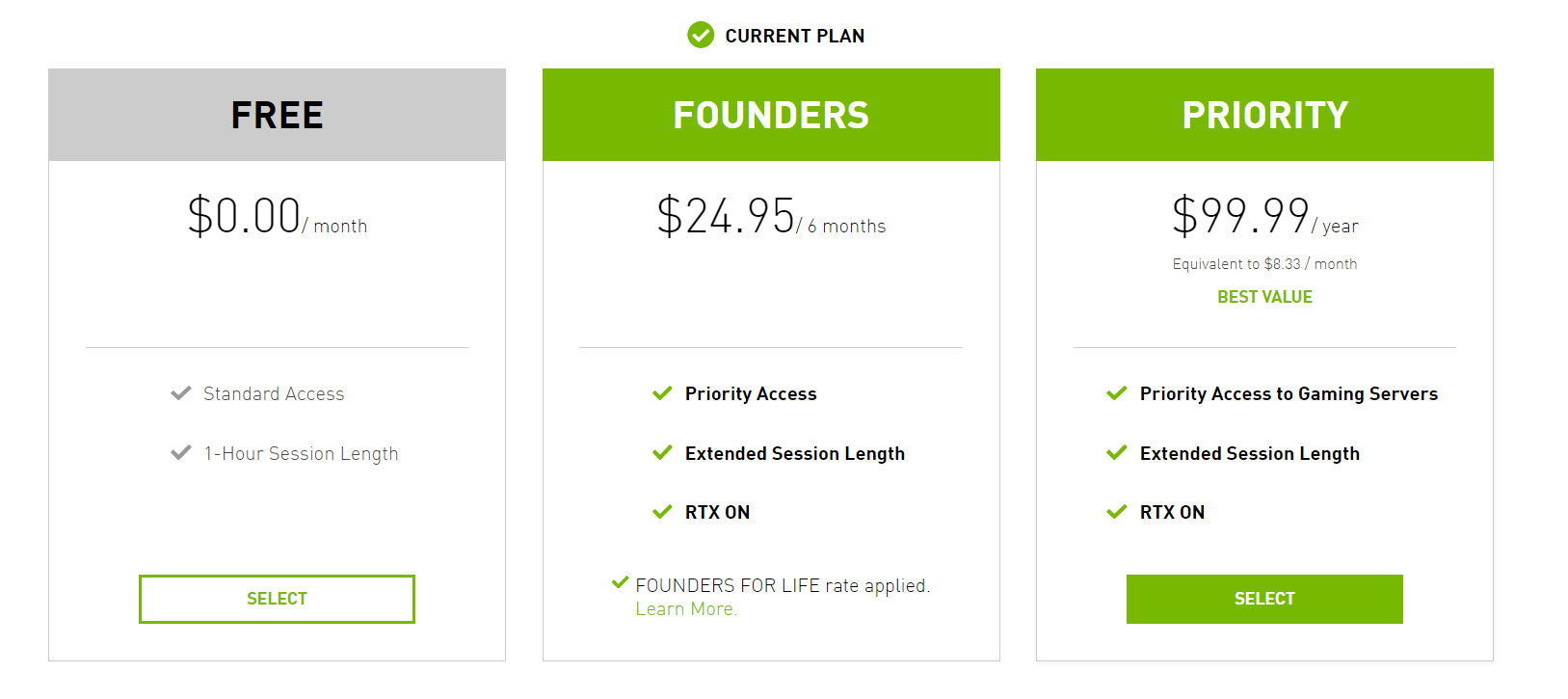Click the Priority plan RTX ON checkmark
The height and width of the screenshot is (699, 1568).
pyautogui.click(x=1117, y=512)
